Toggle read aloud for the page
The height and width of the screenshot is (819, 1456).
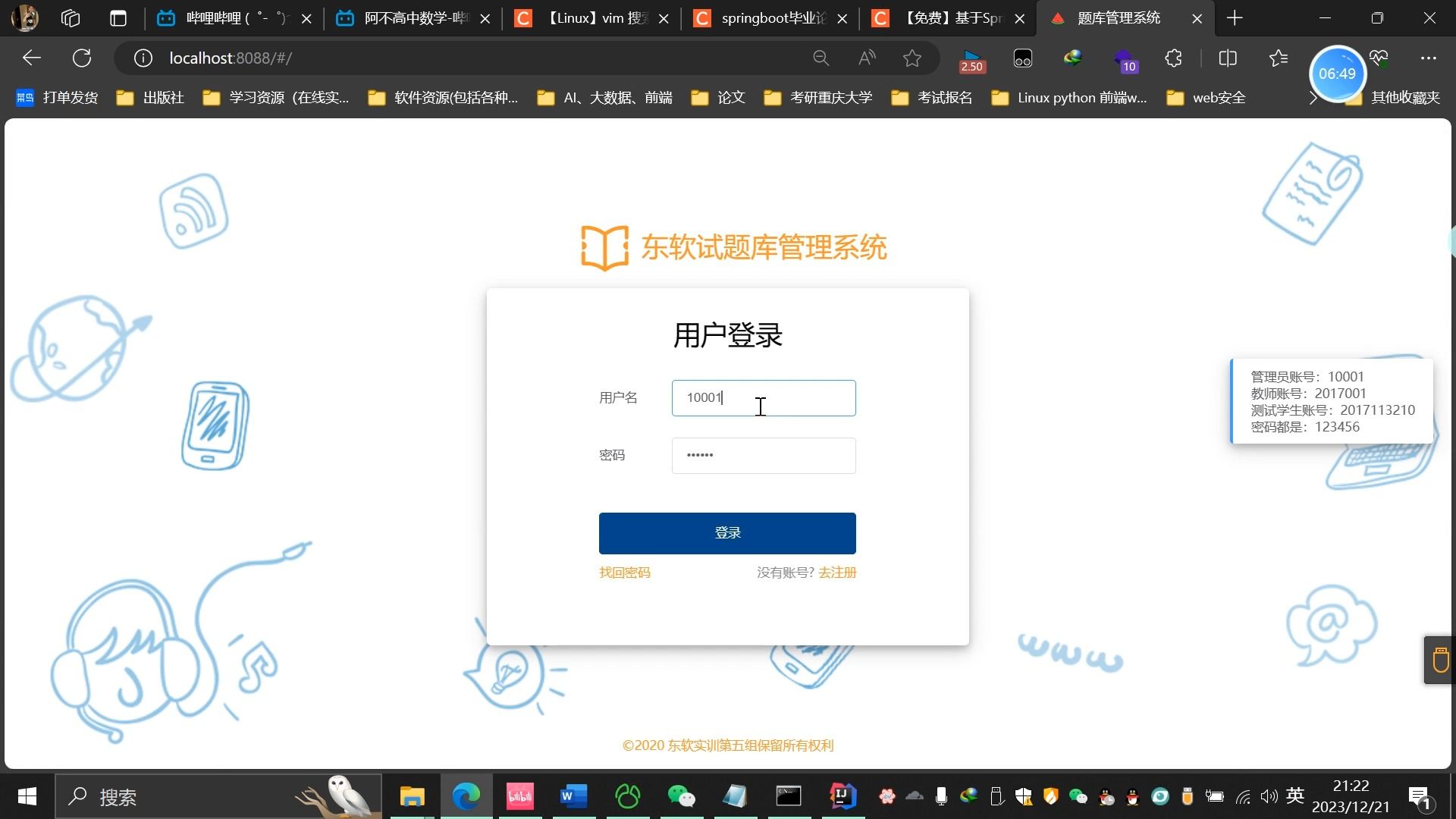[x=866, y=58]
